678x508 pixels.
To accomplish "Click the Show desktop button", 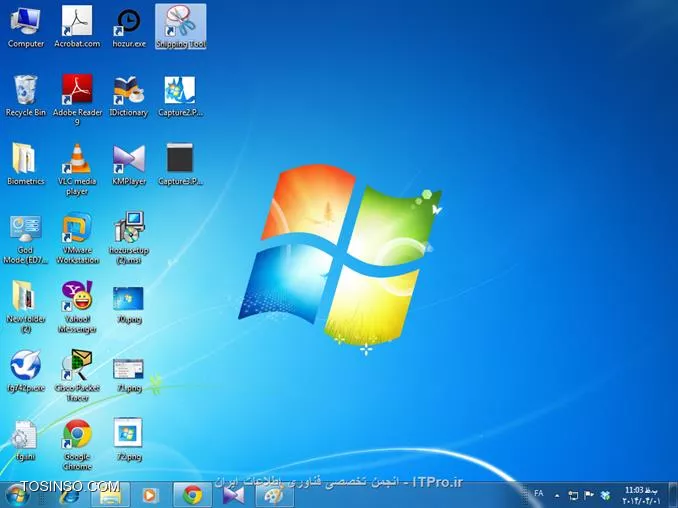I will coord(673,495).
